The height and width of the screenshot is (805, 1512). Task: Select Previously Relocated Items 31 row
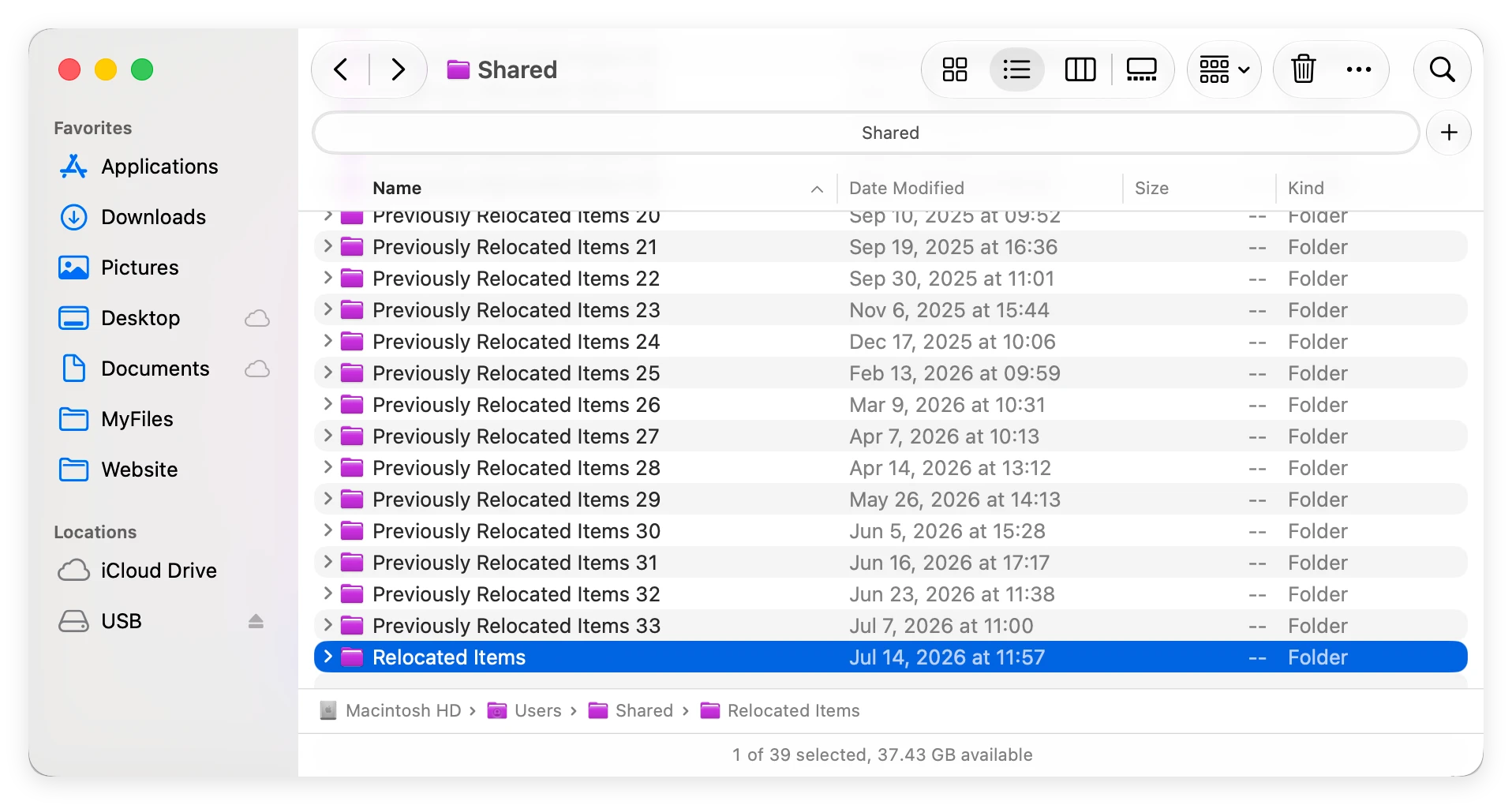coord(891,562)
